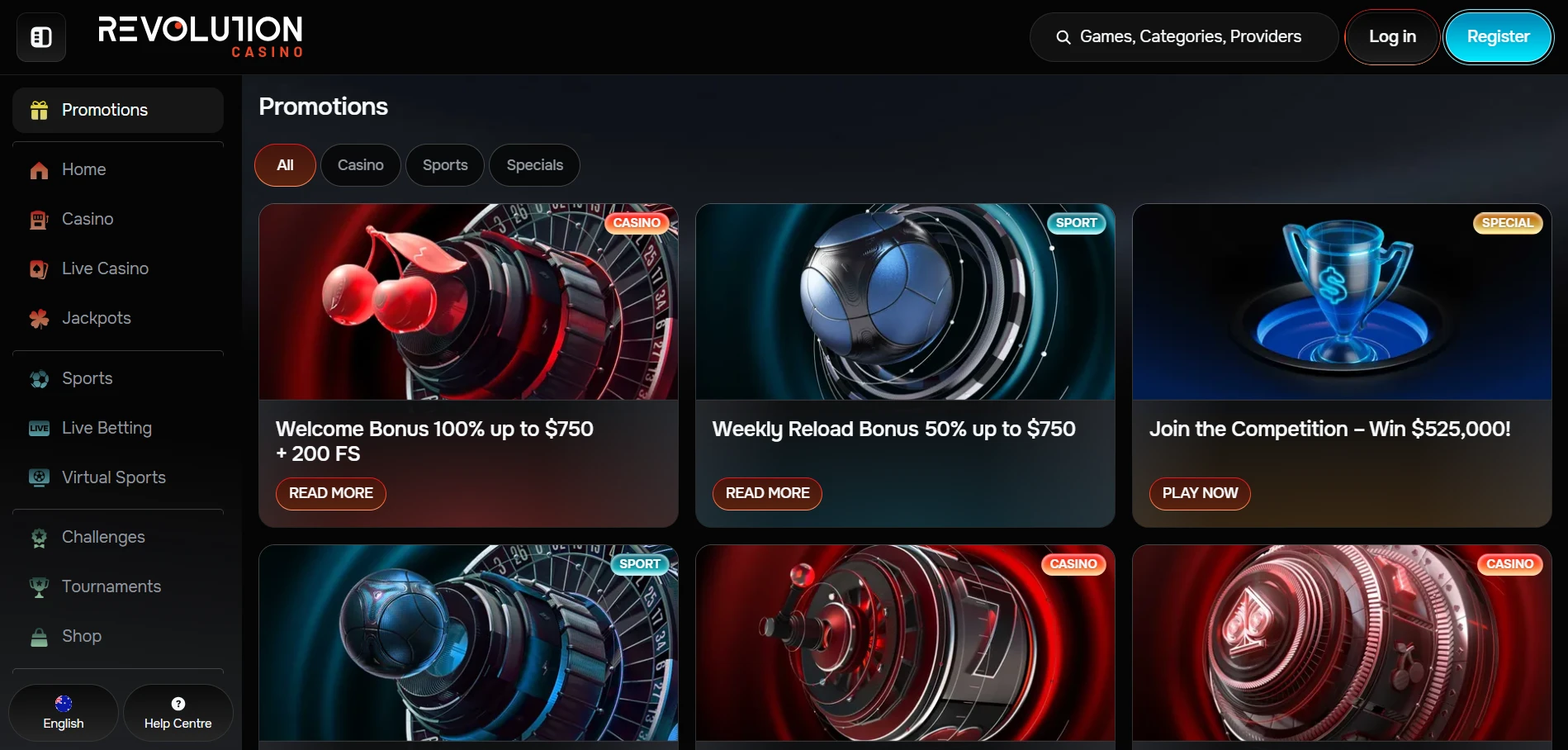
Task: Read more about the Welcome Bonus
Action: click(331, 493)
